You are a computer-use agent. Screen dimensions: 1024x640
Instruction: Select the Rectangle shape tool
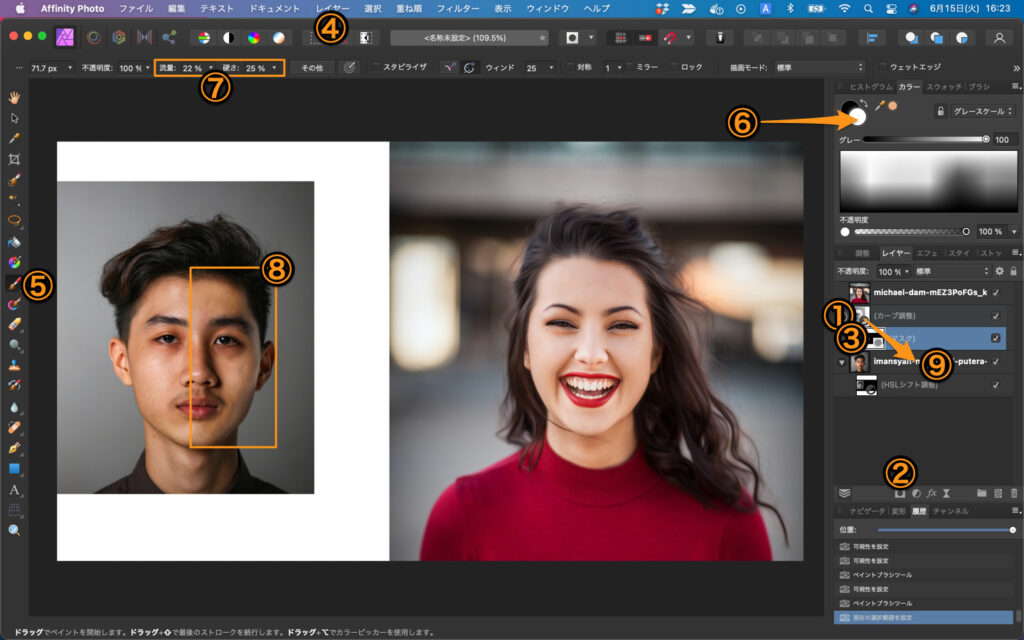point(14,469)
